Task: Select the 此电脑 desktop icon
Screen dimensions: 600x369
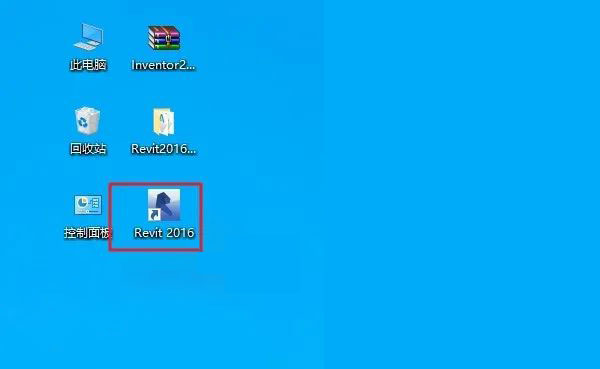Action: tap(88, 37)
